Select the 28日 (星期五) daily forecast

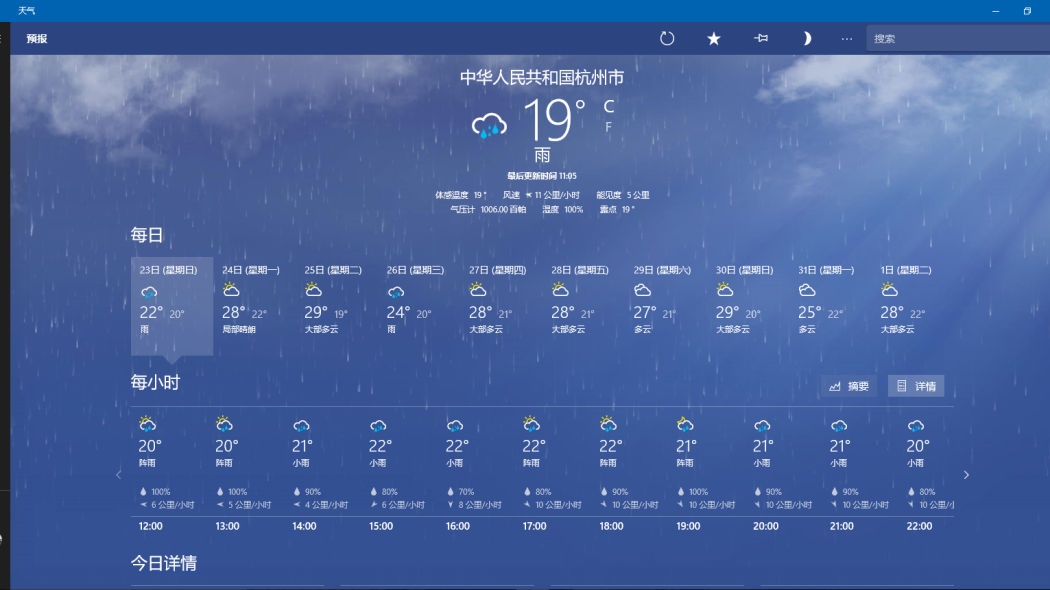click(x=584, y=306)
